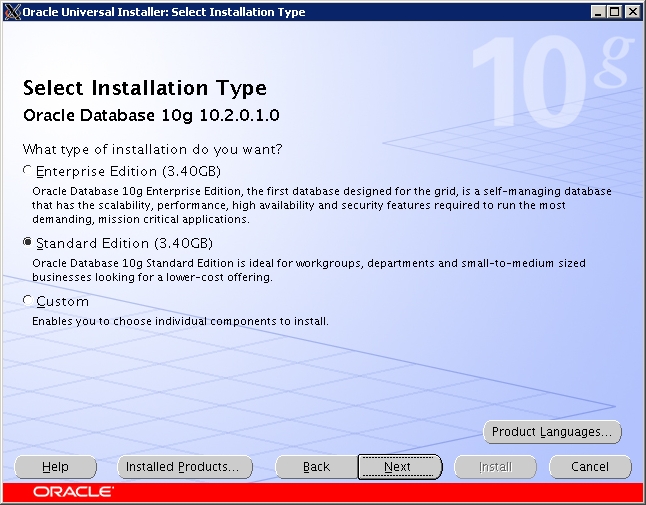Click the greyed-out Install button
The image size is (646, 505).
coord(495,467)
